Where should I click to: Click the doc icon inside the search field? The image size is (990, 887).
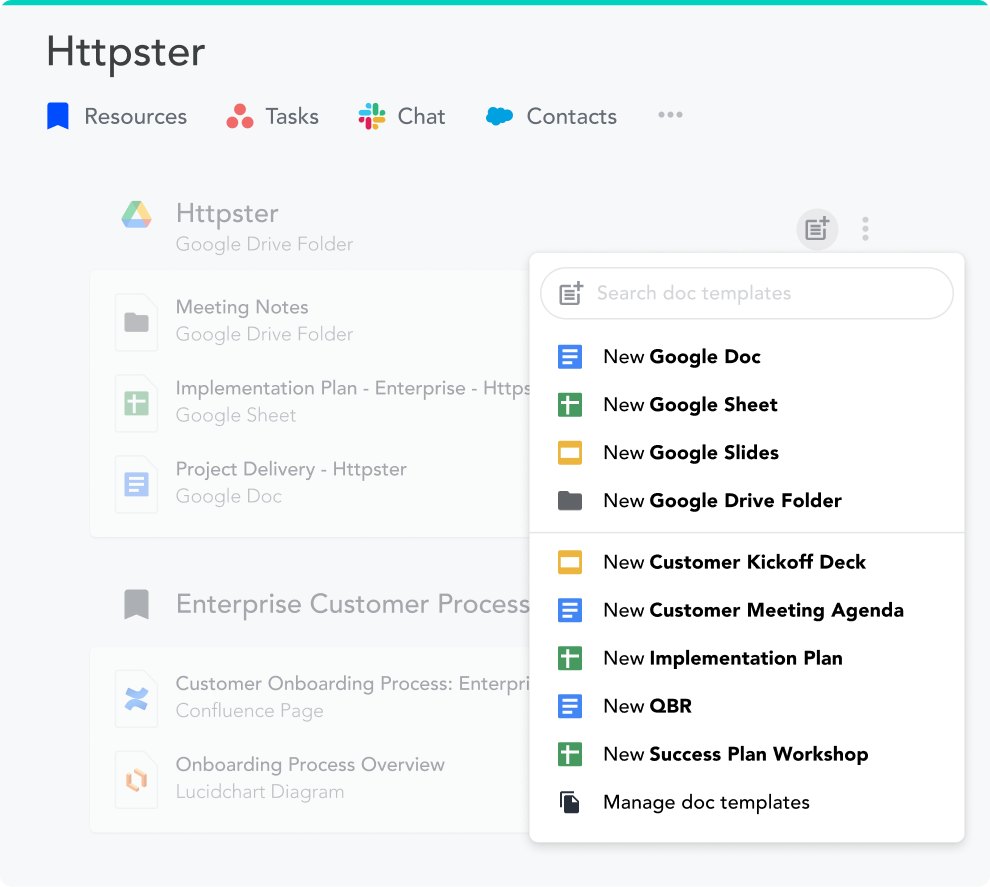[x=571, y=293]
